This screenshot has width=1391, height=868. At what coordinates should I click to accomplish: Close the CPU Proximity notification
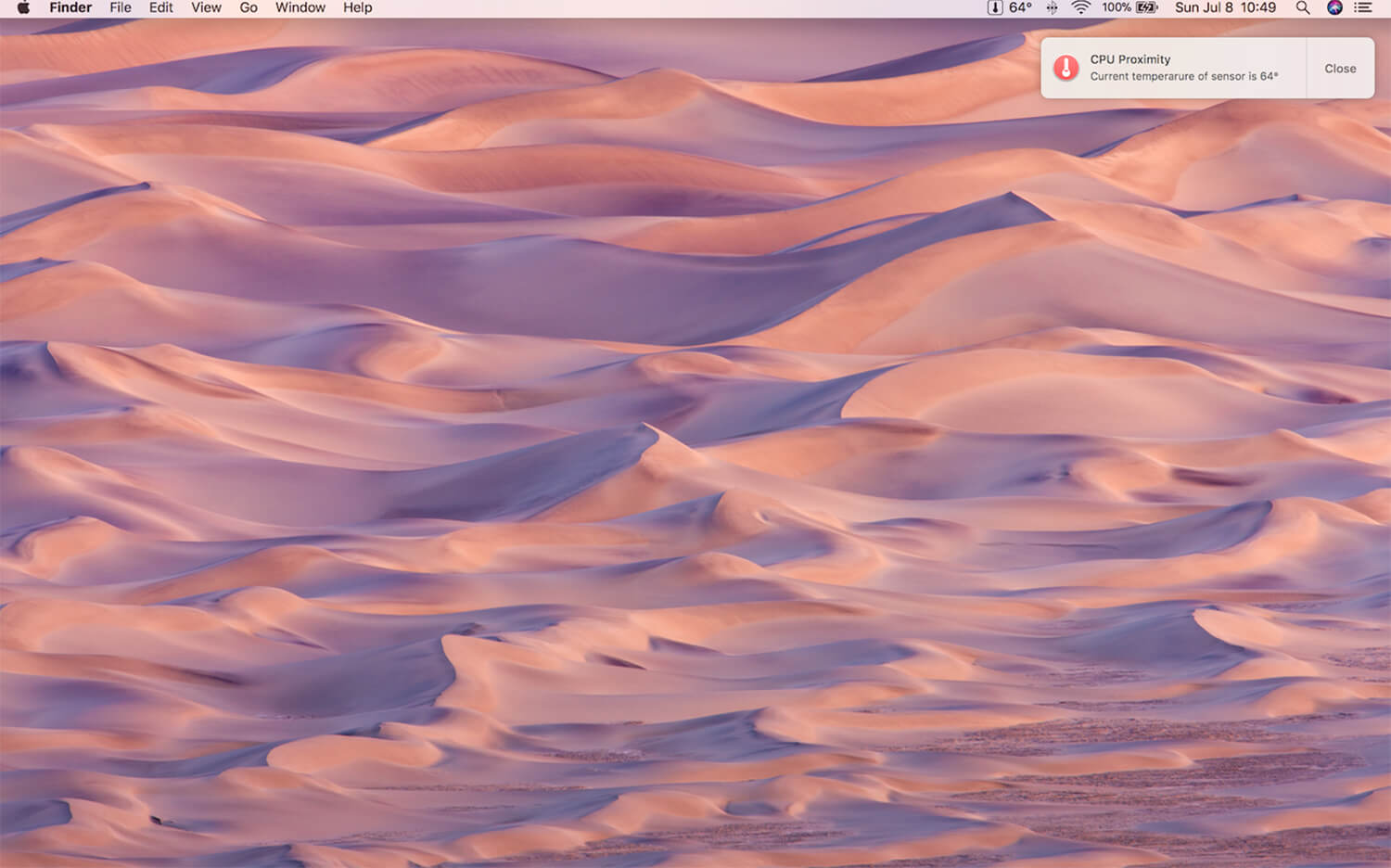tap(1340, 69)
